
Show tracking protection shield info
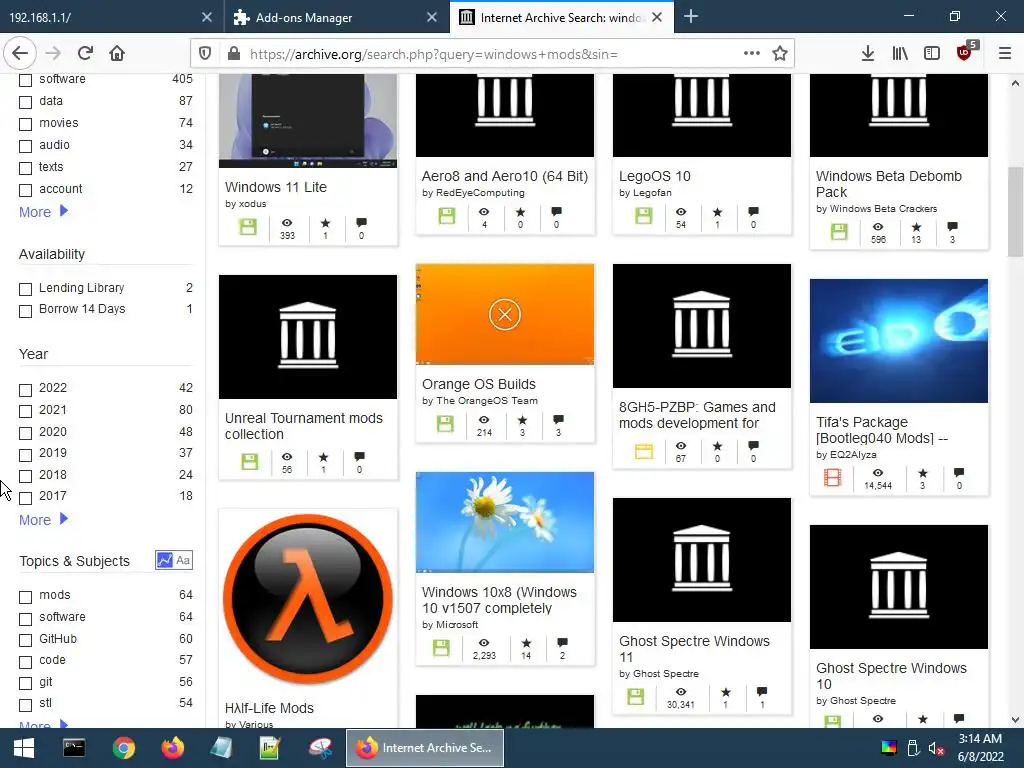[x=204, y=54]
